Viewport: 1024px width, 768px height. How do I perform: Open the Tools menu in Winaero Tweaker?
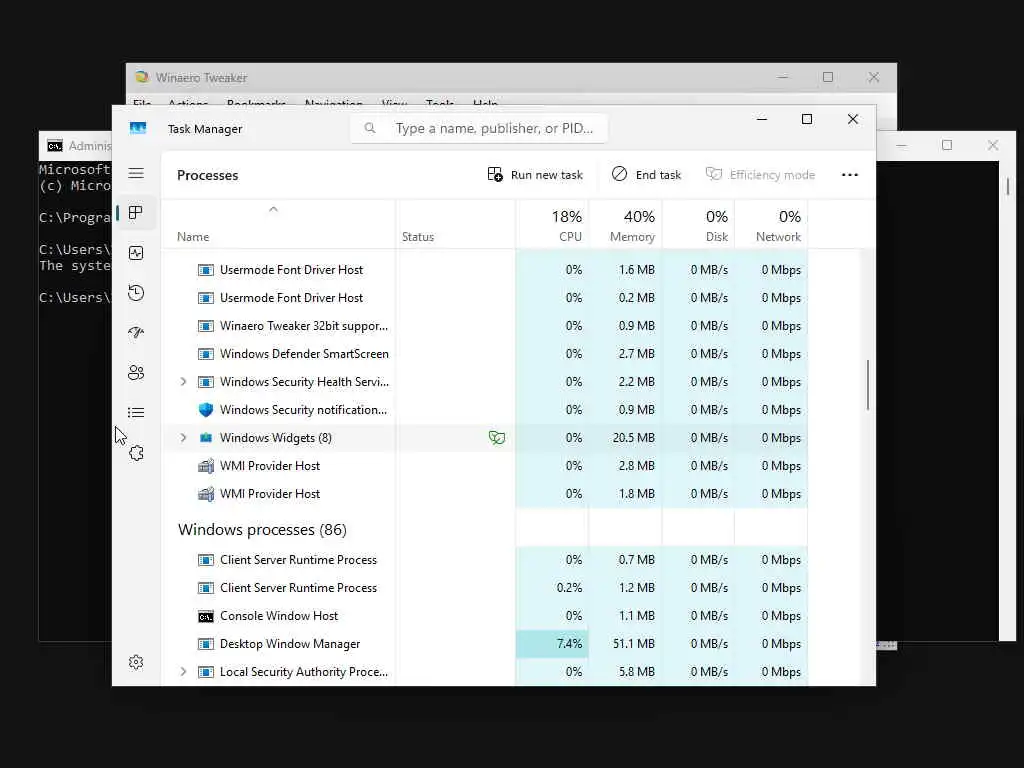(x=440, y=103)
